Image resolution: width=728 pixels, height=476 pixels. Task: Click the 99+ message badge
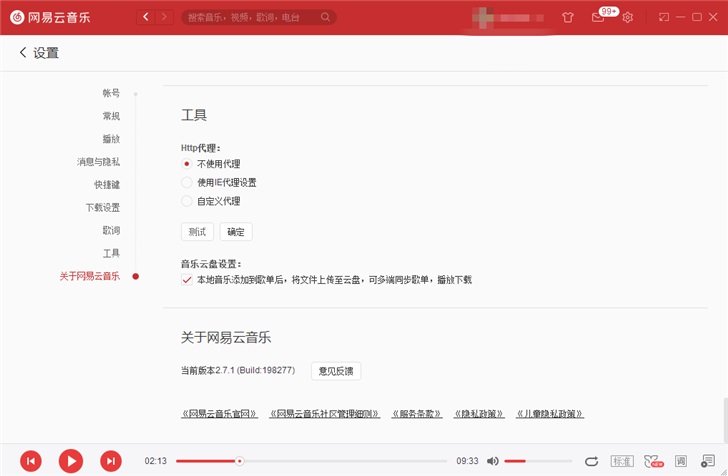[x=608, y=11]
